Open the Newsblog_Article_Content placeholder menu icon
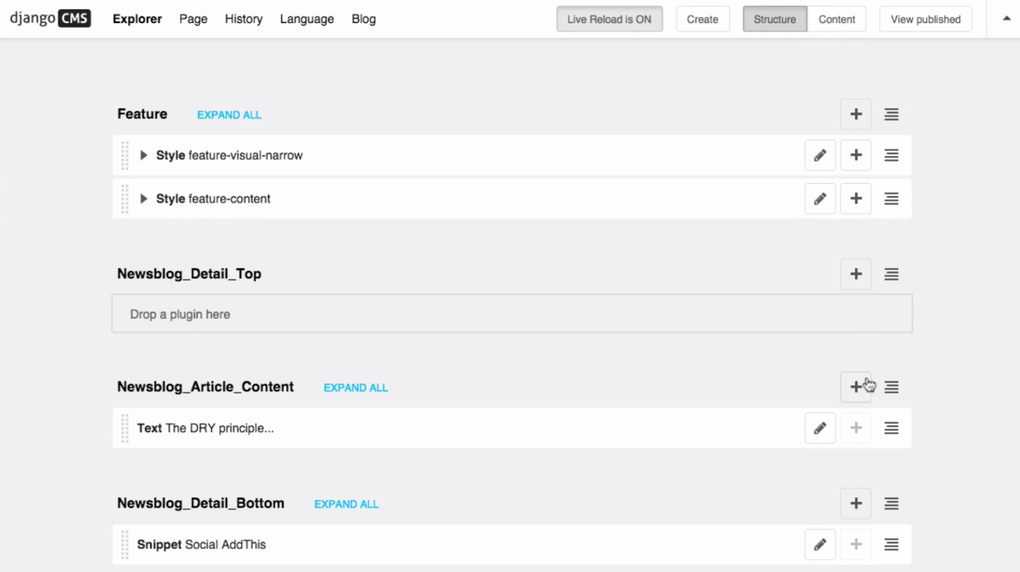 click(891, 387)
